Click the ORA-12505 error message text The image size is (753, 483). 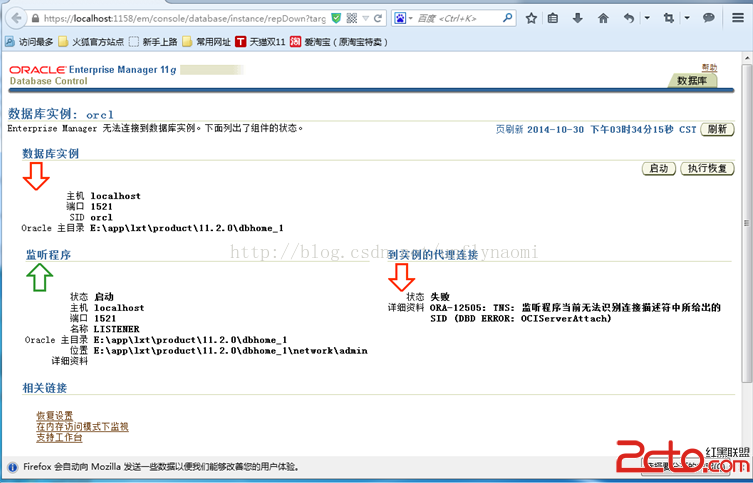[575, 313]
